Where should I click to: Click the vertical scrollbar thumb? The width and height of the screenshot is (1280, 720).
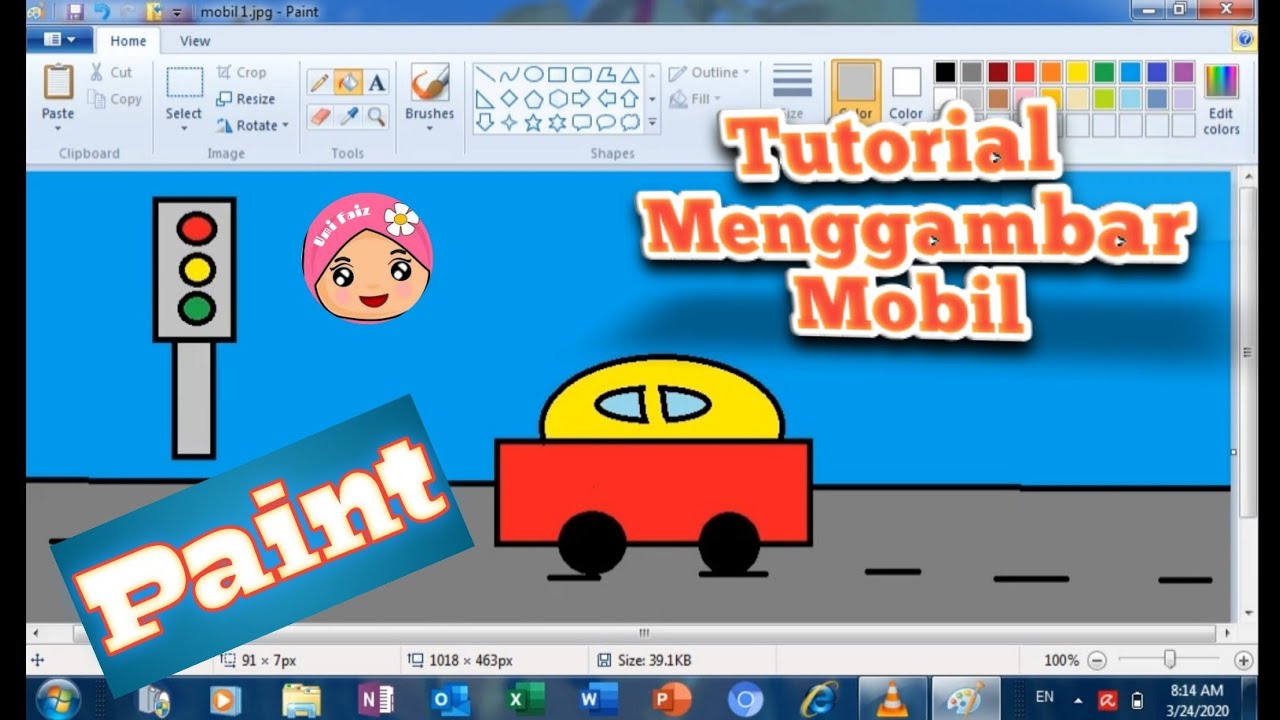coord(1247,352)
